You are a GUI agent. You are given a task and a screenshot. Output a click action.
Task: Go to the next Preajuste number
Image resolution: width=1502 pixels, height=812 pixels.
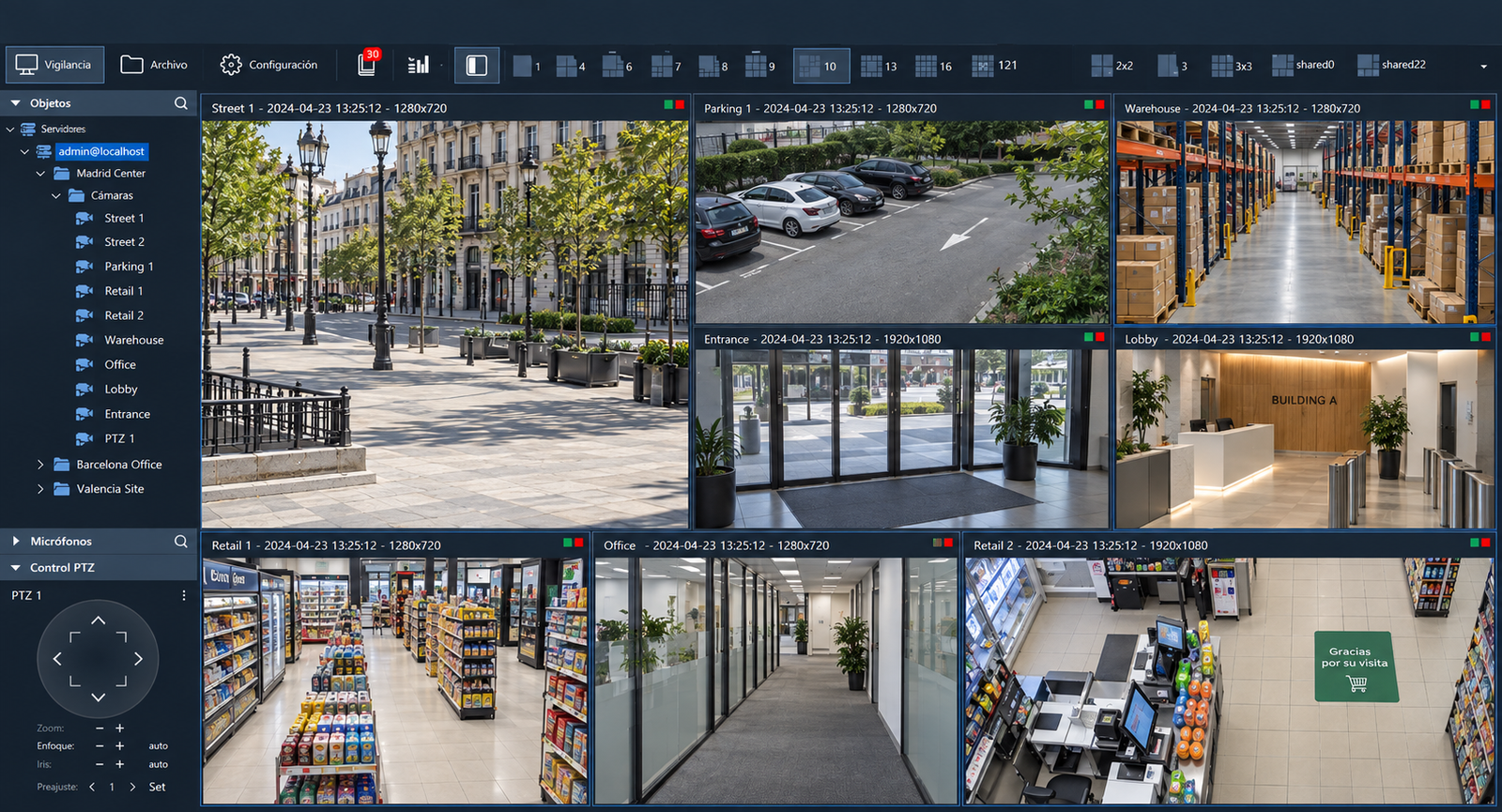[x=132, y=787]
